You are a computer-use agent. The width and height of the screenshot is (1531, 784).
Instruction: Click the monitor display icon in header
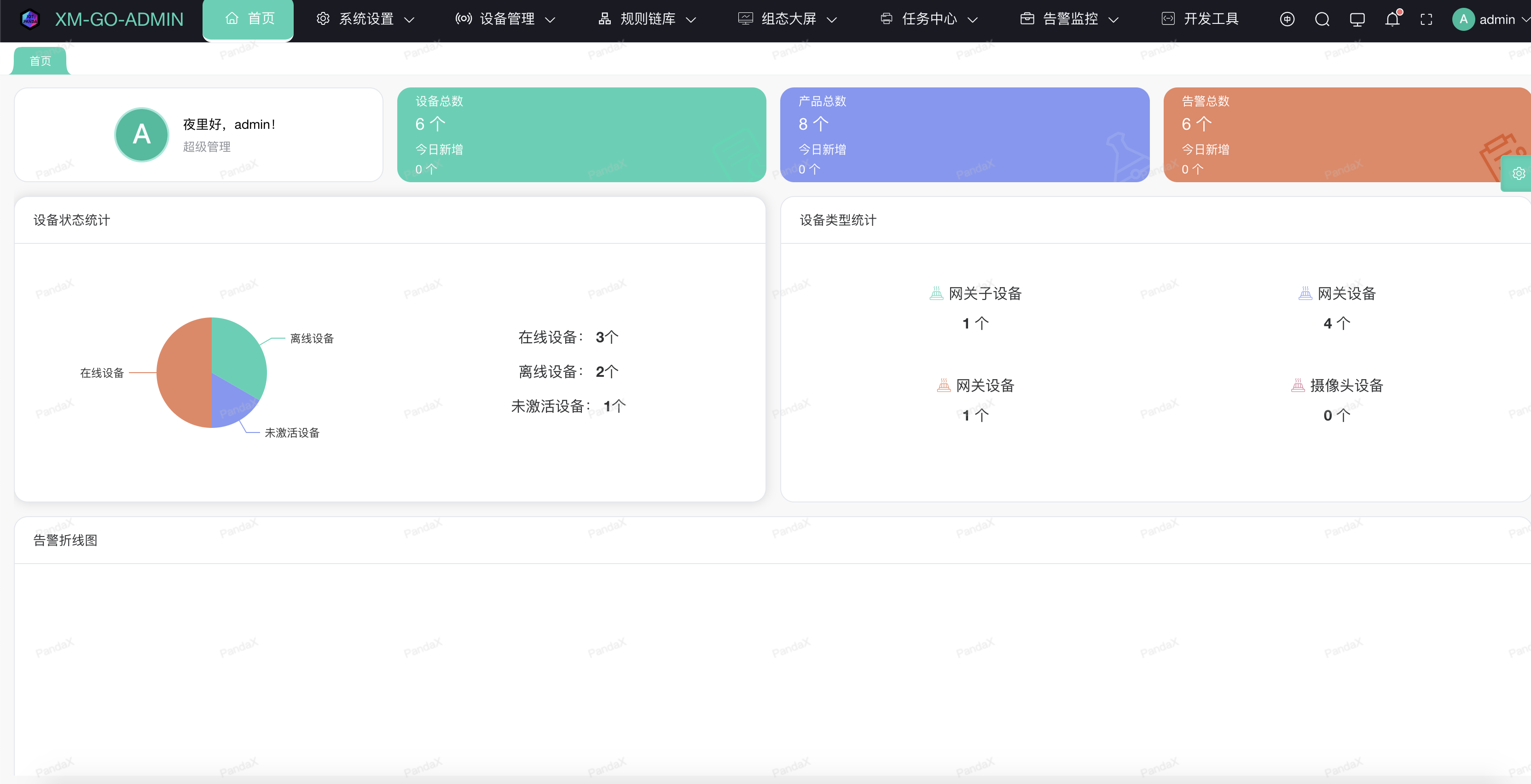point(1357,20)
